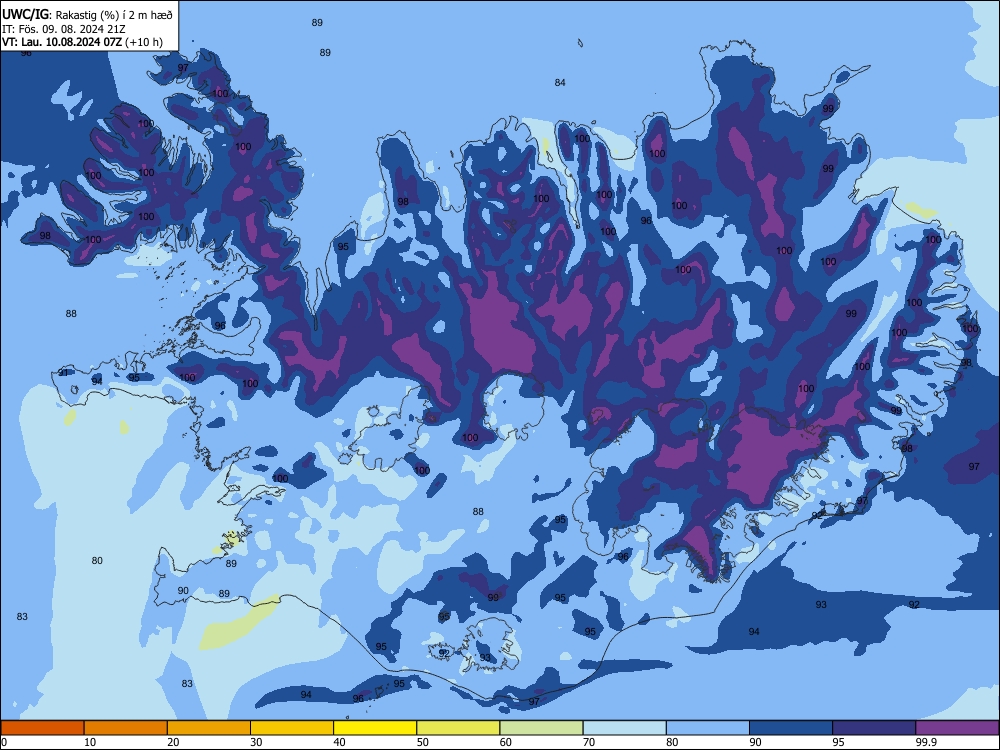Image resolution: width=1000 pixels, height=750 pixels.
Task: Click the '50' legend tick label
Action: [x=423, y=742]
